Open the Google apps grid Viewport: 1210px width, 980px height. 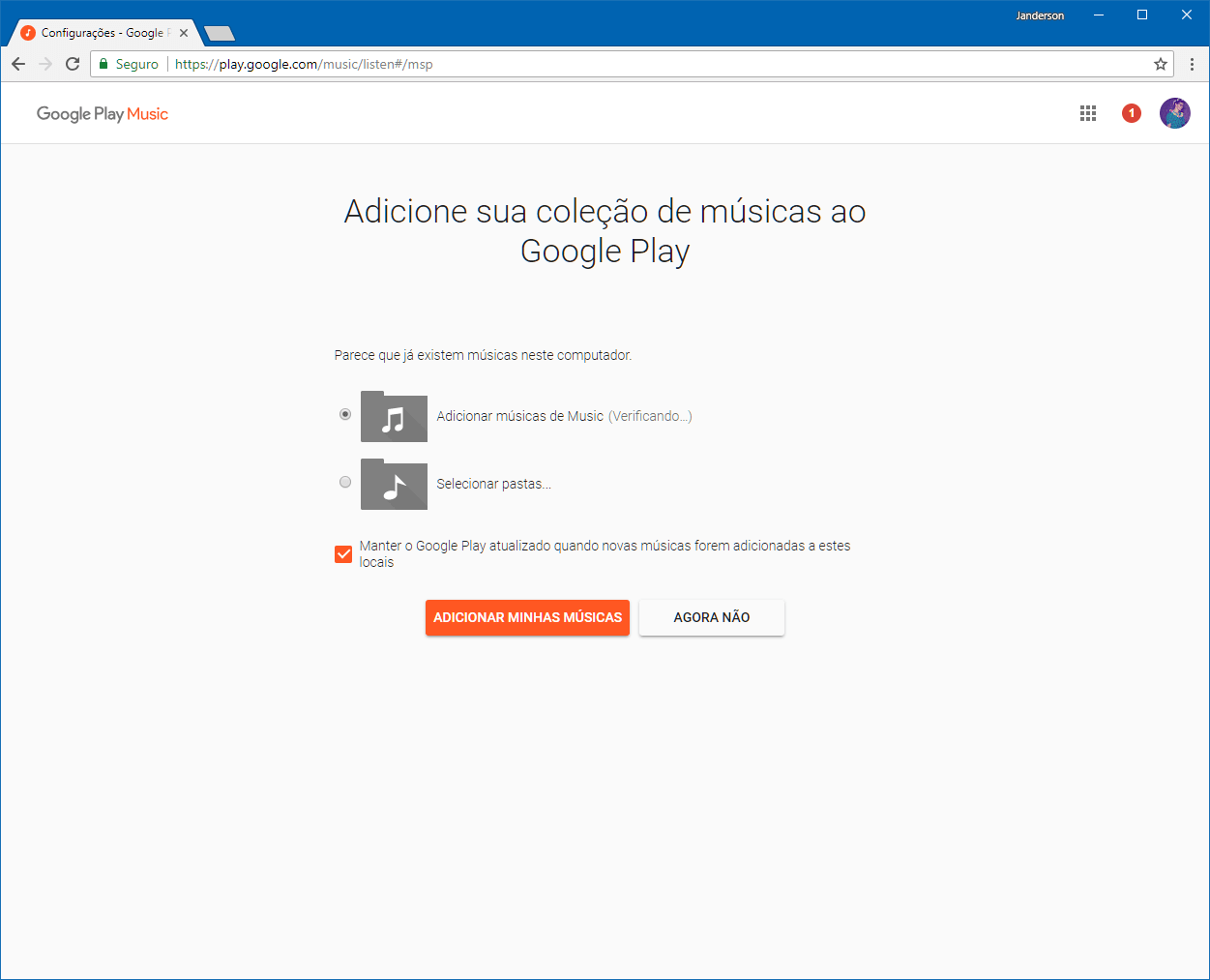coord(1087,113)
